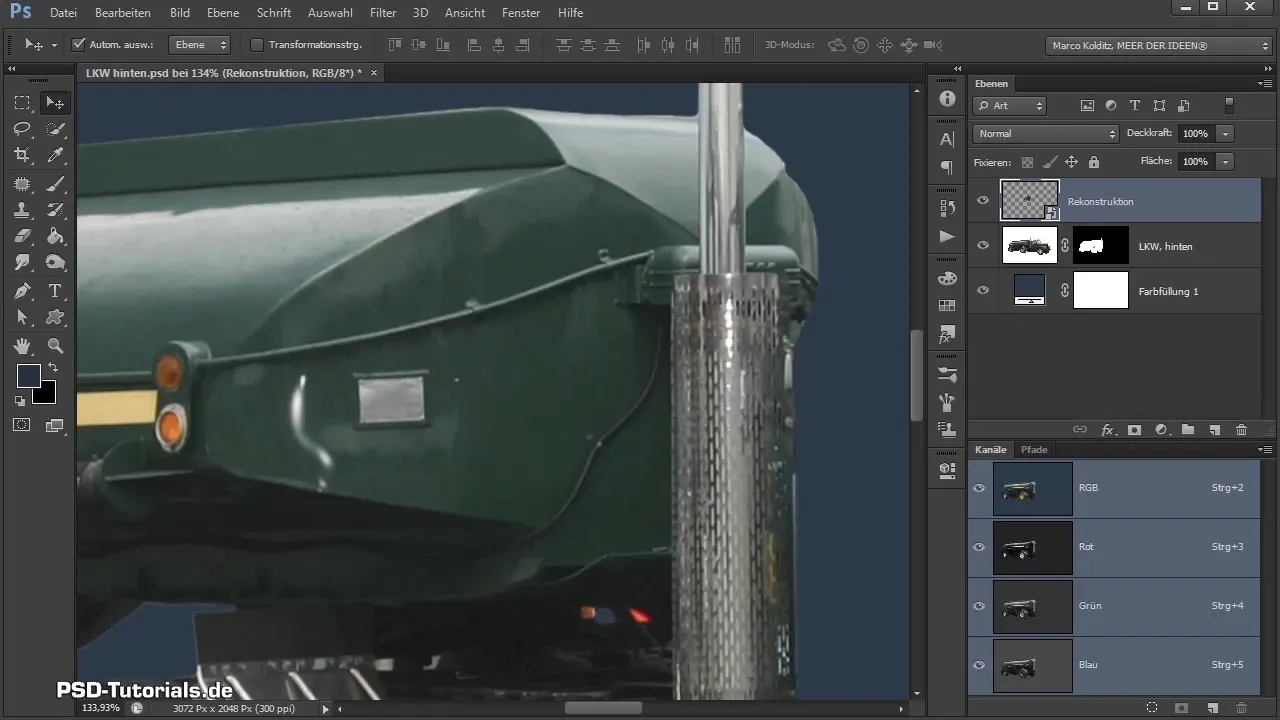Add a layer mask in Layers panel
This screenshot has height=720, width=1280.
(x=1134, y=430)
